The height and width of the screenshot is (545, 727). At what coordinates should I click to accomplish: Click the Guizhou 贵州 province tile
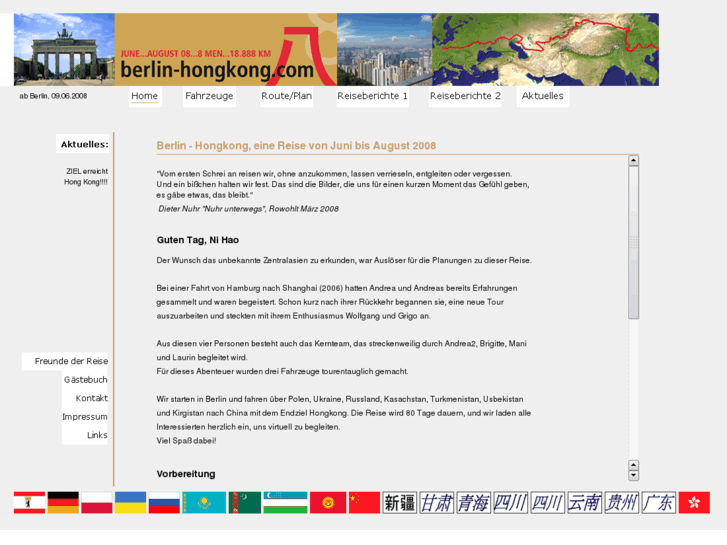point(622,502)
